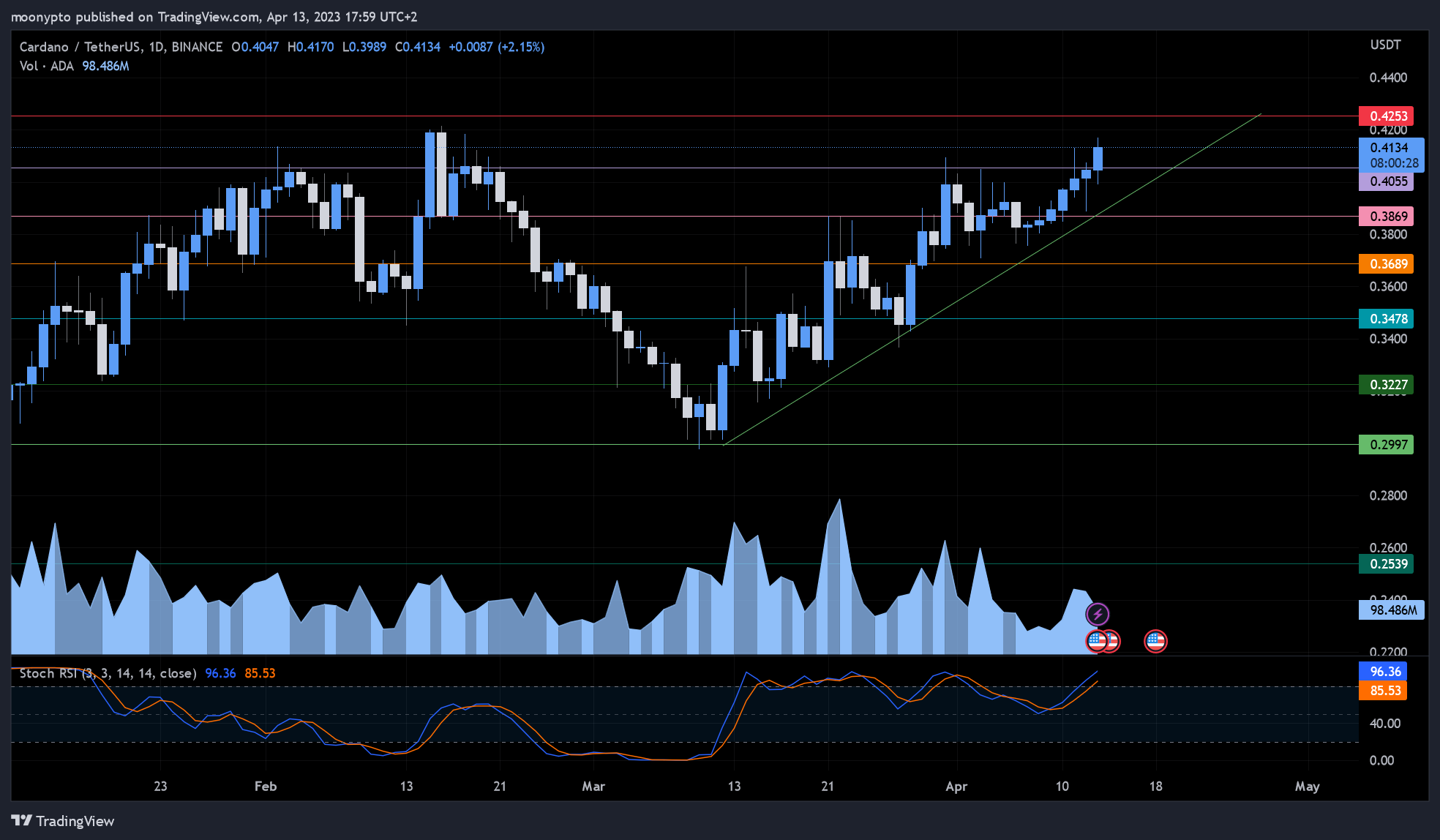Click the teal 0.3478 price label
1440x840 pixels.
pyautogui.click(x=1387, y=318)
